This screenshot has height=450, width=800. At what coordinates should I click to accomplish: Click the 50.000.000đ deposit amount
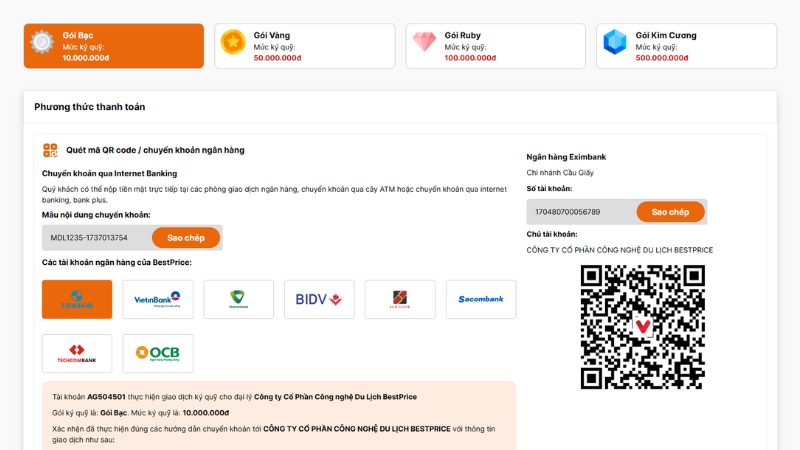click(x=278, y=58)
